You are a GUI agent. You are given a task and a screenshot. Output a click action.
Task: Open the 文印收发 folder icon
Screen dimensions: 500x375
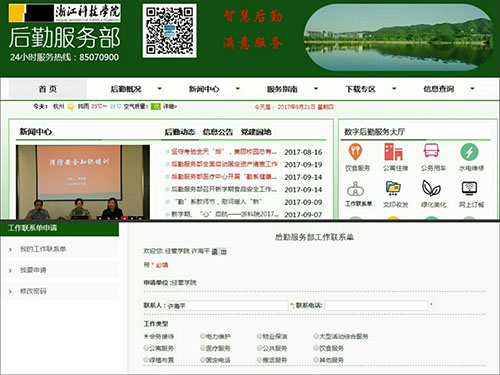coord(393,188)
